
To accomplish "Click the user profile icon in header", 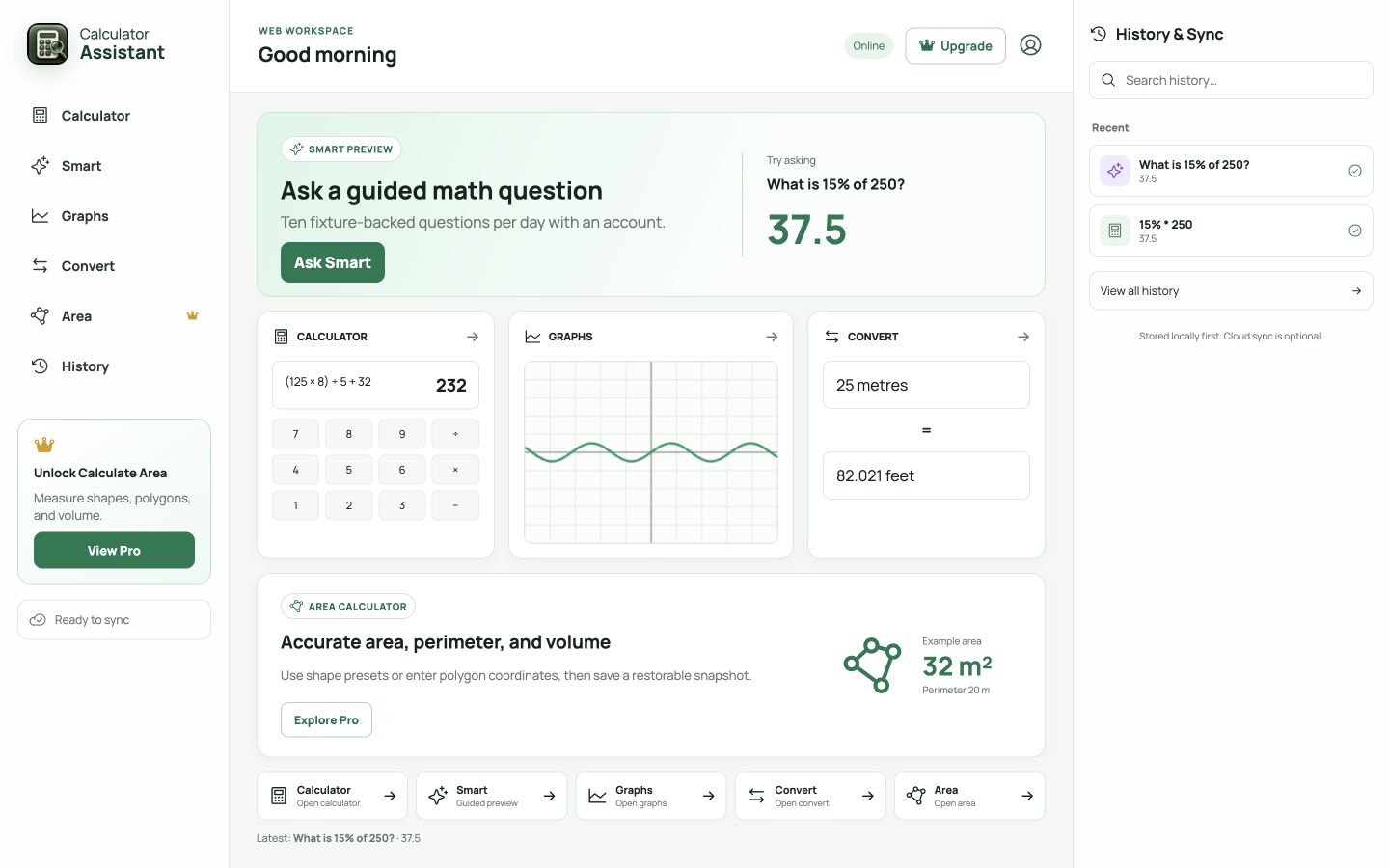I will click(x=1030, y=45).
